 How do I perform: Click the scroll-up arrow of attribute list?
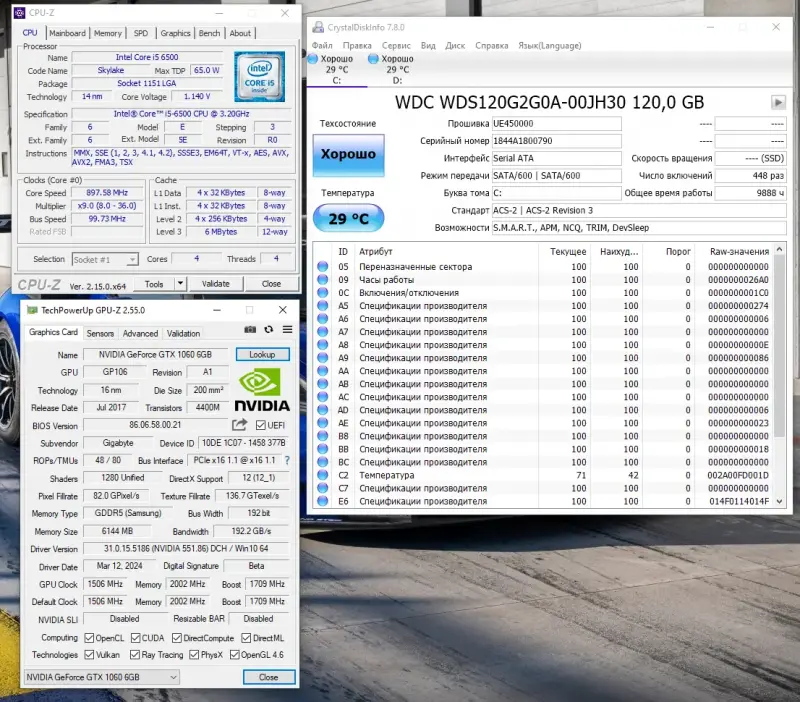tap(779, 249)
